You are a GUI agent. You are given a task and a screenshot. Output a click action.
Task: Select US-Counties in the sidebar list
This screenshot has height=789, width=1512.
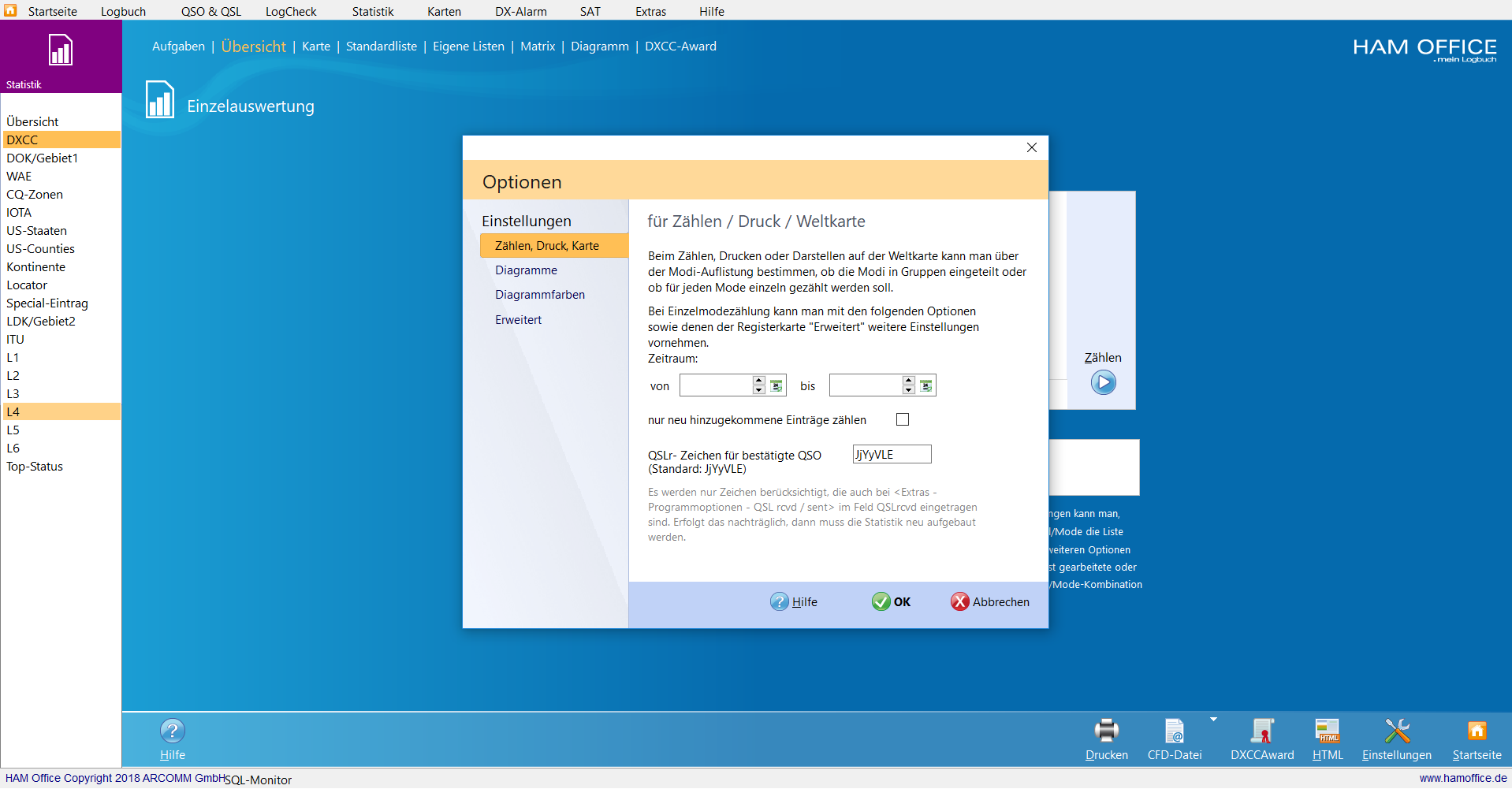tap(61, 248)
